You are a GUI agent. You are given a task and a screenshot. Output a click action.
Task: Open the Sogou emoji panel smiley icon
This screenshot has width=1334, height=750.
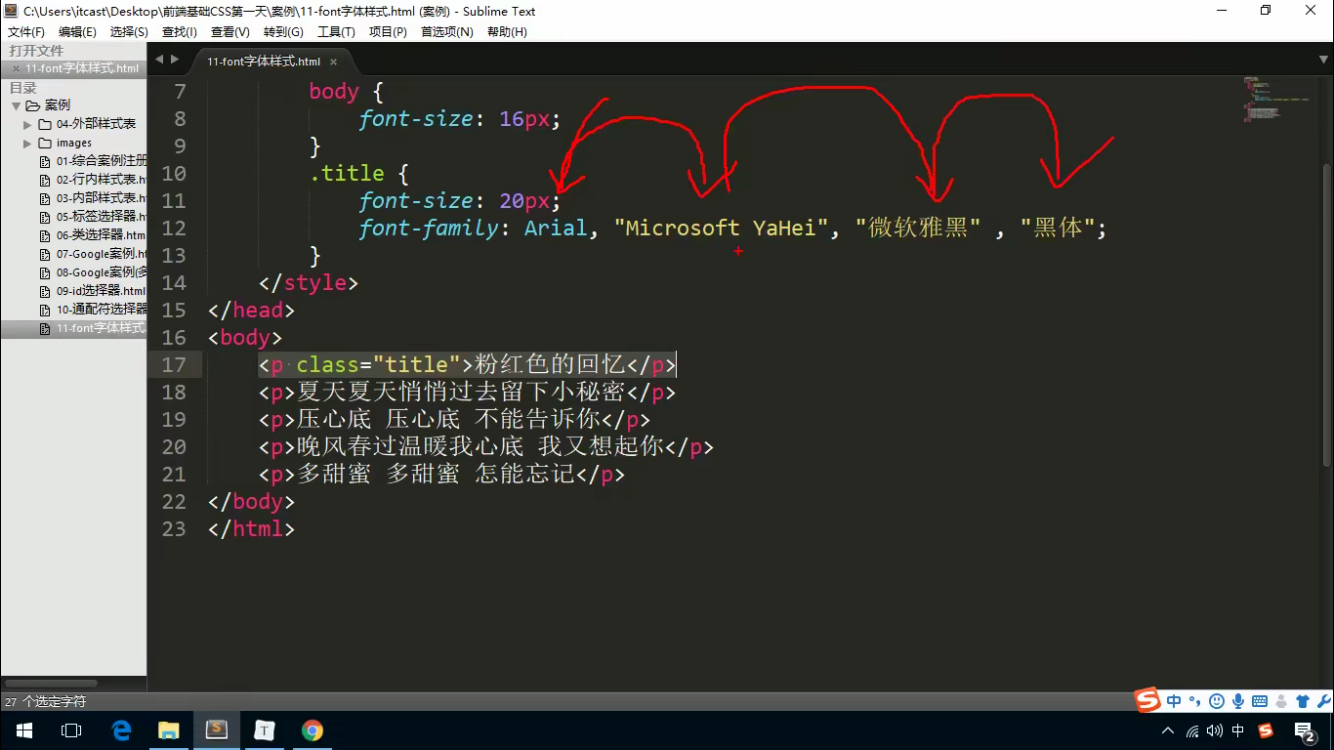(1216, 702)
